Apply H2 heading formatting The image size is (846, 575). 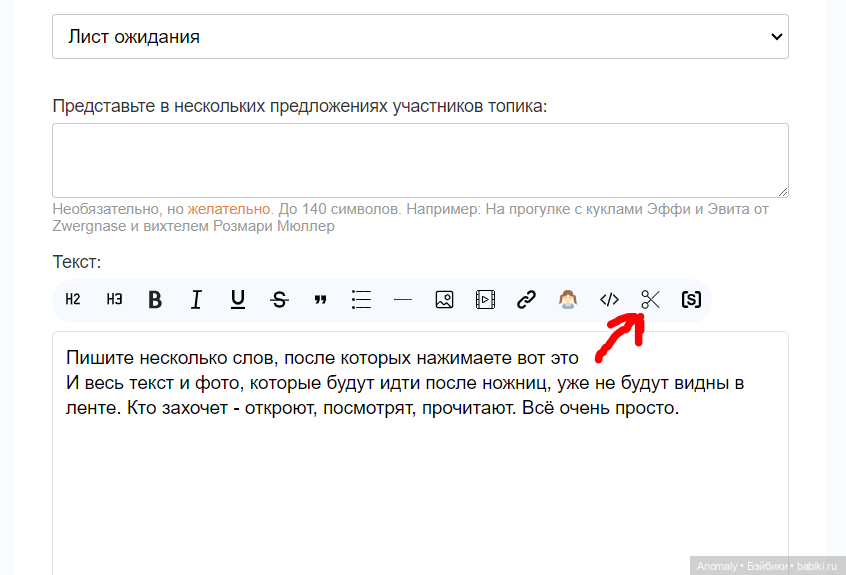coord(73,299)
